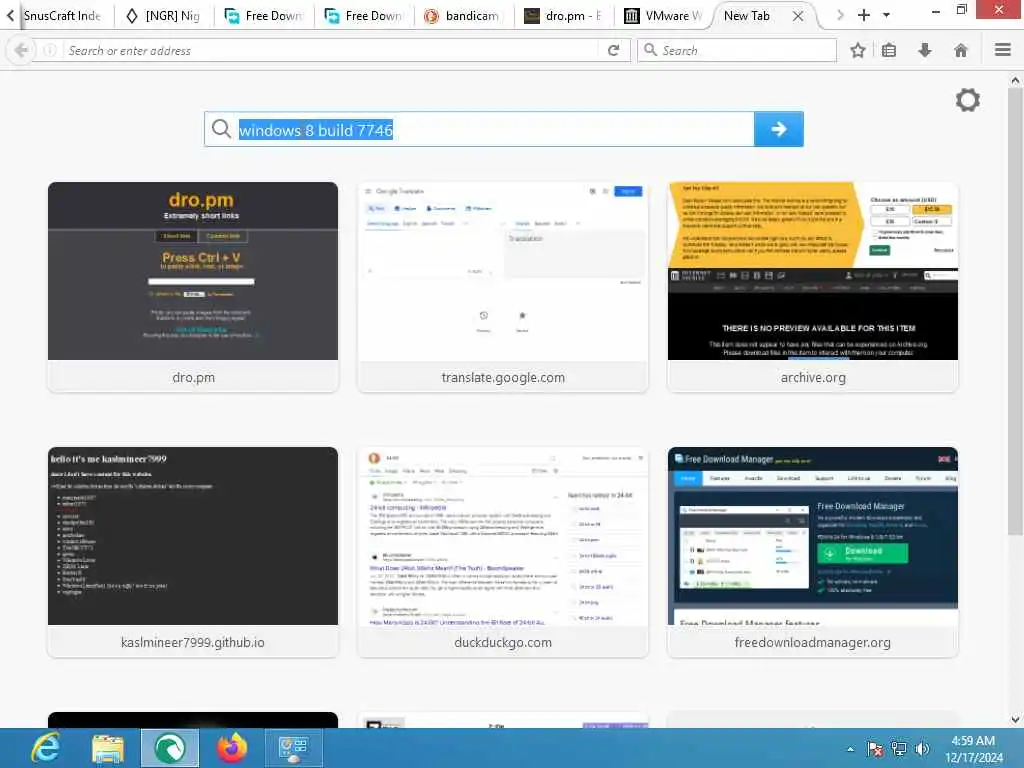1024x768 pixels.
Task: Switch to the first Free Download tab
Action: pos(265,16)
